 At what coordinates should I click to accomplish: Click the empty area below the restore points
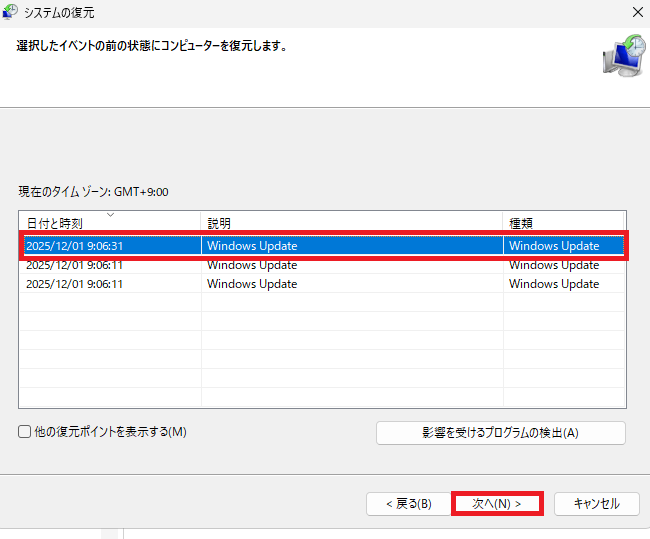click(x=320, y=350)
